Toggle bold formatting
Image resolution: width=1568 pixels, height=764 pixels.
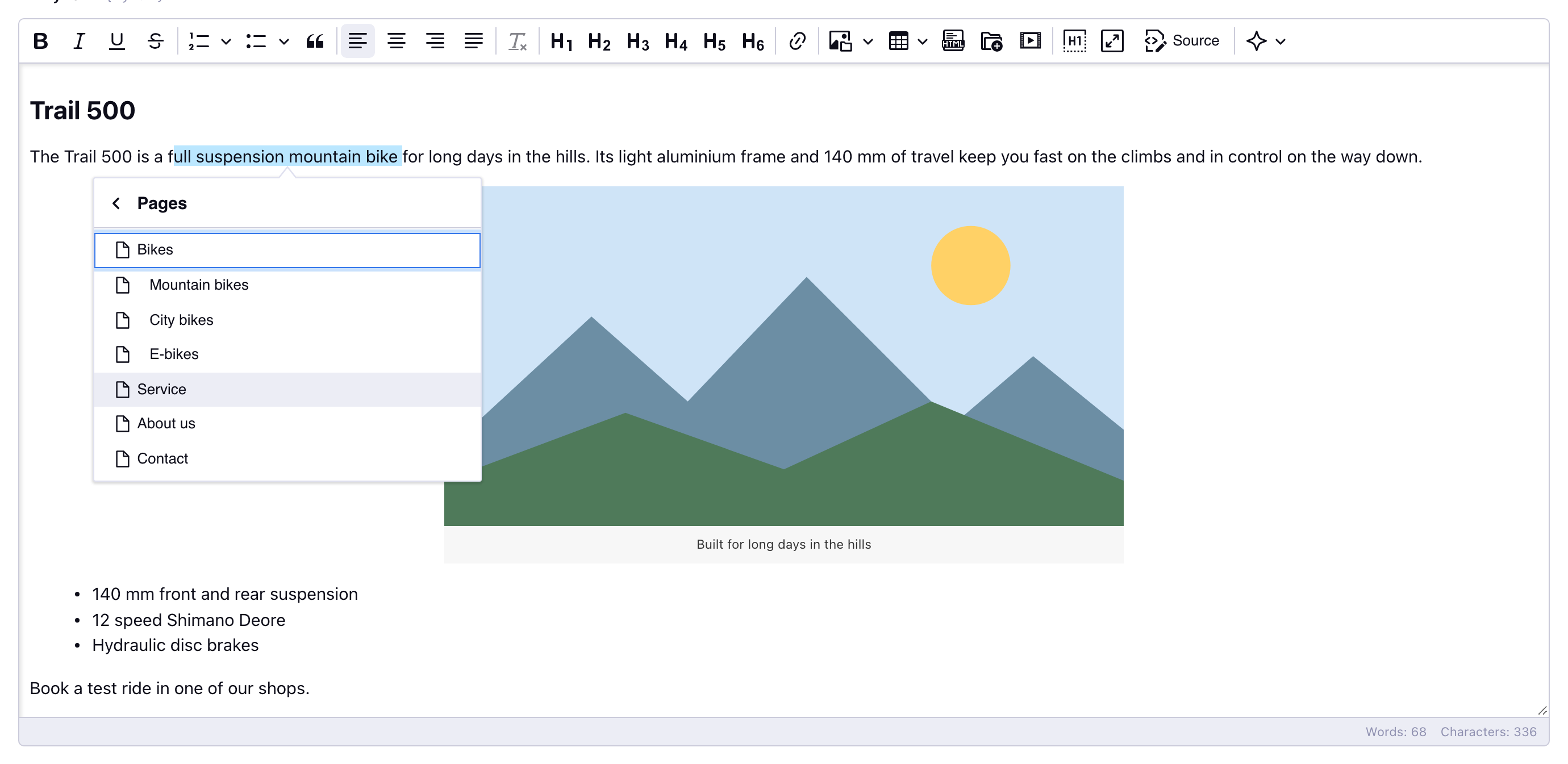(41, 41)
